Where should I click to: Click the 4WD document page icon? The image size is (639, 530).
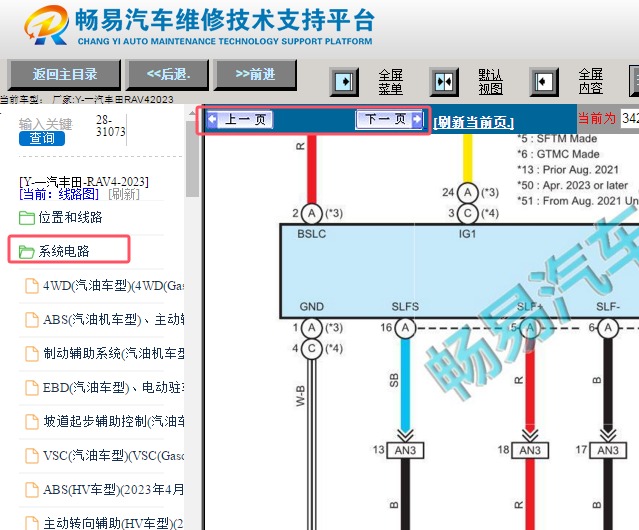coord(32,286)
